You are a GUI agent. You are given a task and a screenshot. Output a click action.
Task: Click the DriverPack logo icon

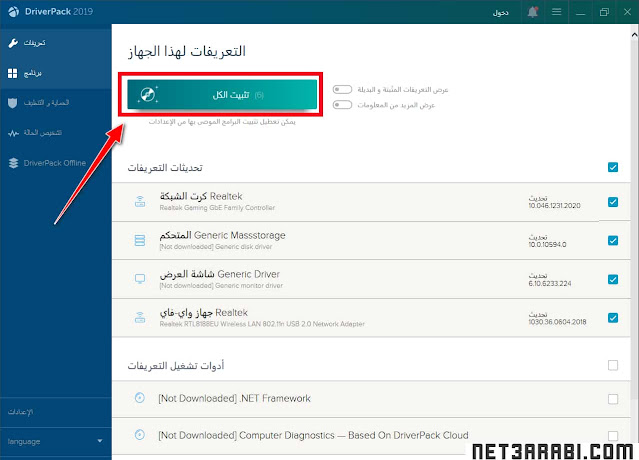pyautogui.click(x=13, y=12)
